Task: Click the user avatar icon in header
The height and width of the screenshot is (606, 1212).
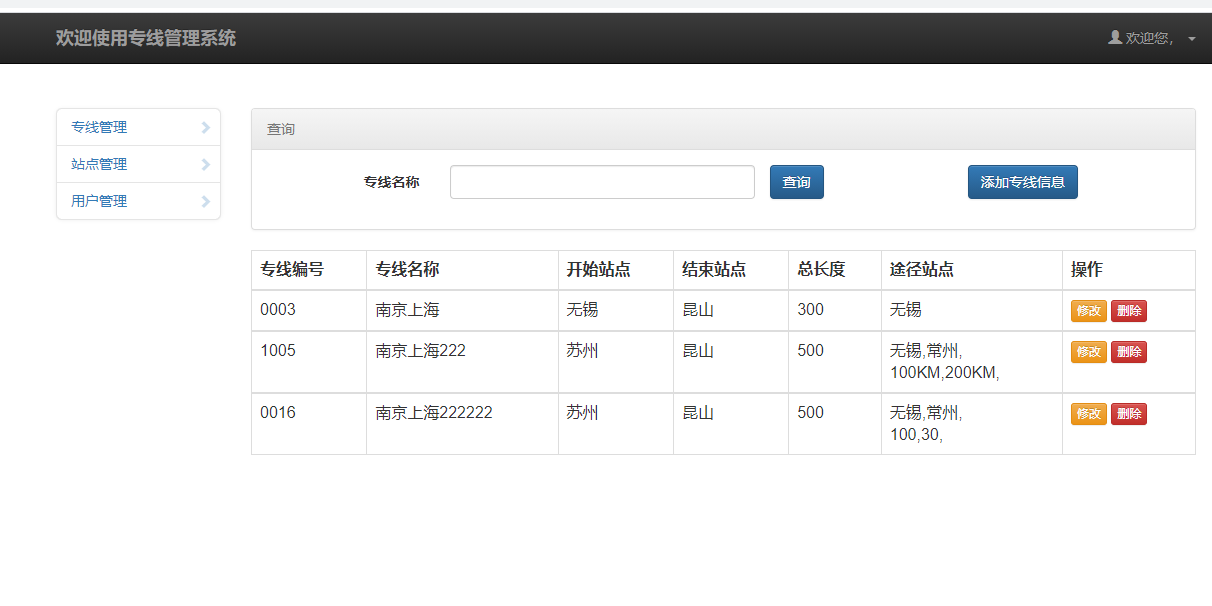Action: pyautogui.click(x=1115, y=37)
